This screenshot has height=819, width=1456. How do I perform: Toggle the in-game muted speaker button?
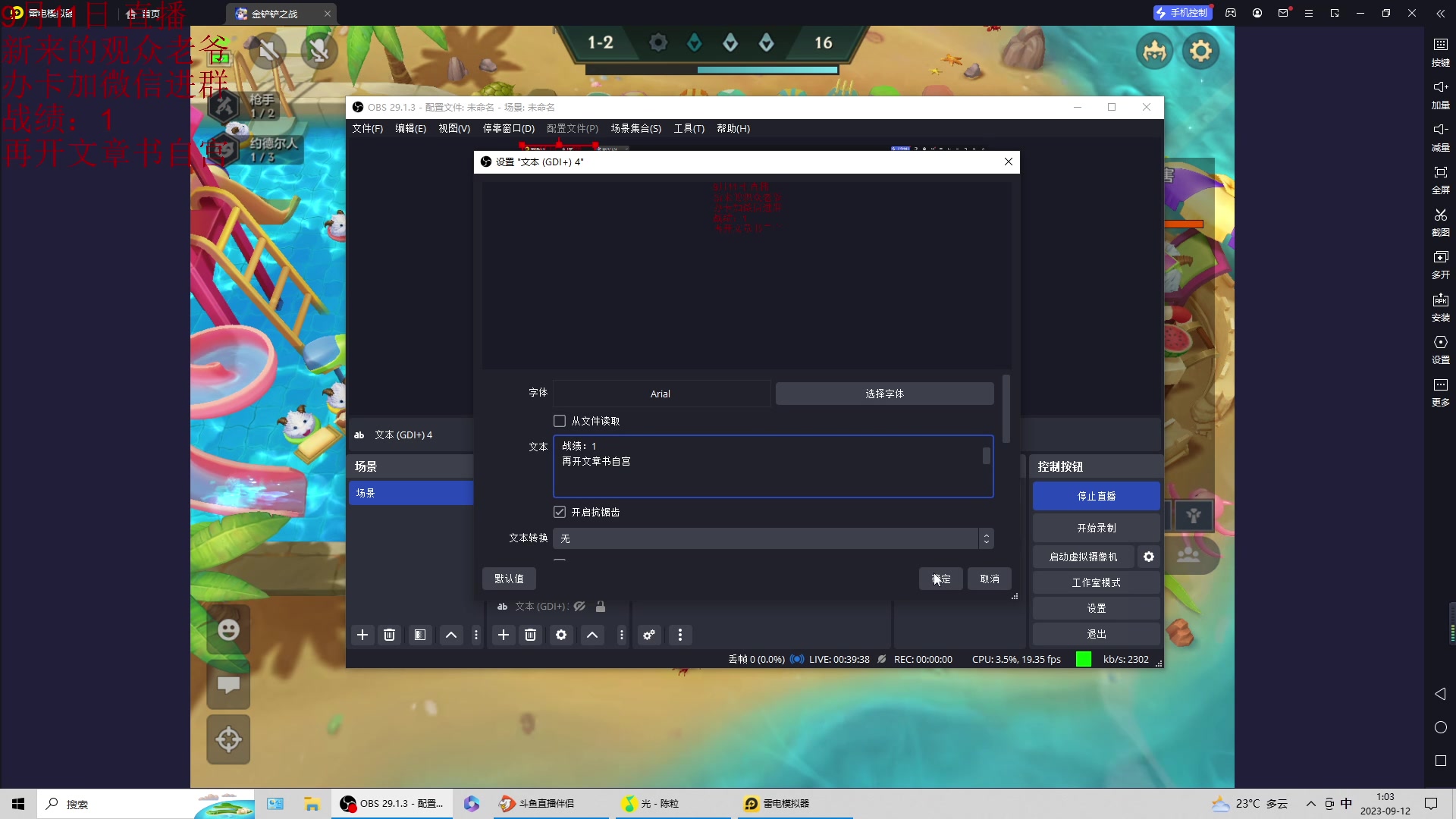click(268, 51)
